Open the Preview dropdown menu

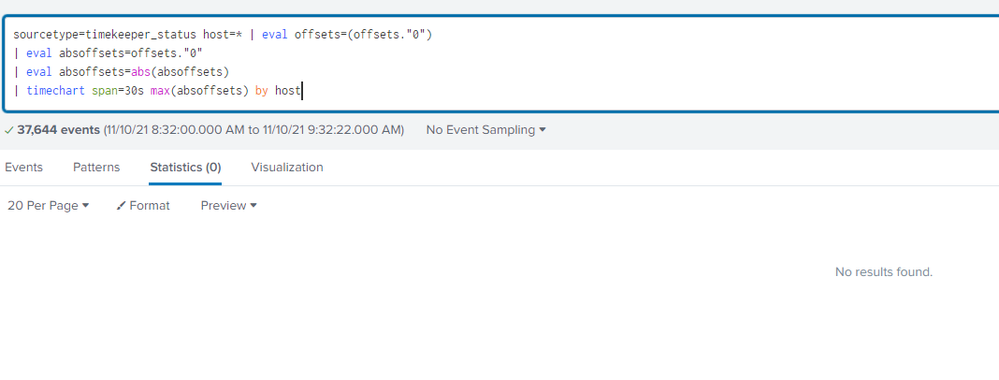(229, 205)
